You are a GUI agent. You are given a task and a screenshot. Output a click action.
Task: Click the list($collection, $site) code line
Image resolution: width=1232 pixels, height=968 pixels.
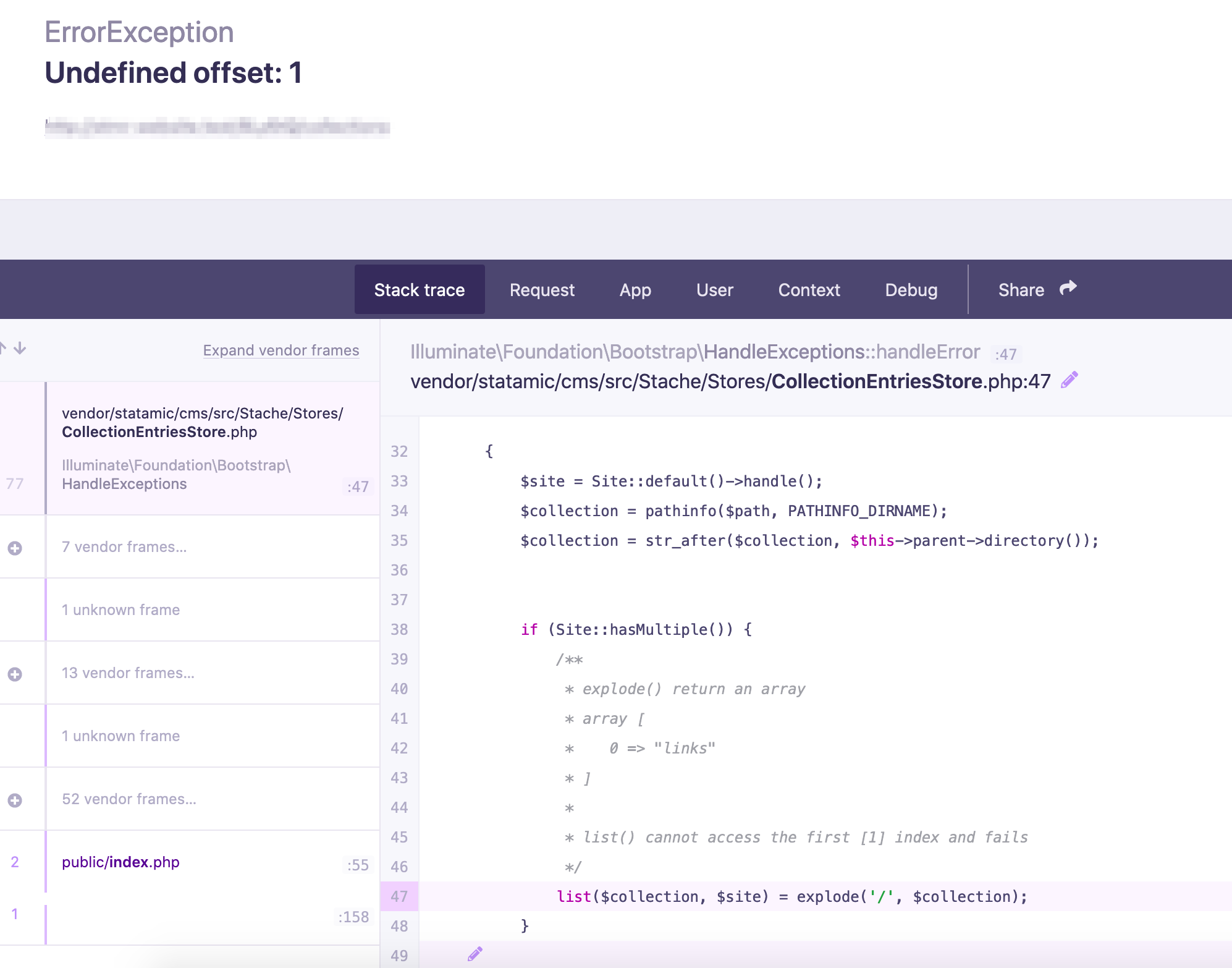click(791, 896)
